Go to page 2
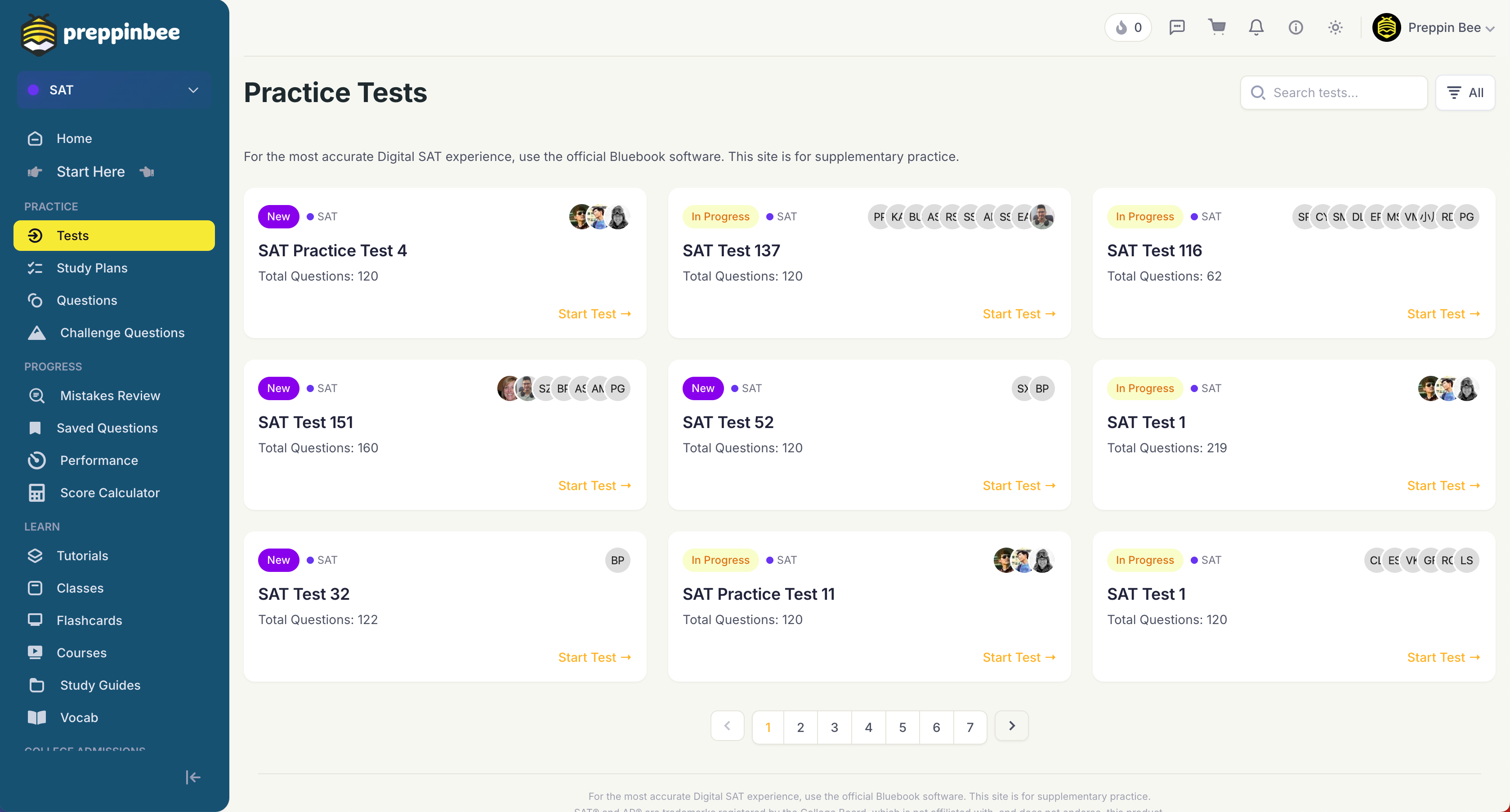1510x812 pixels. pyautogui.click(x=800, y=727)
